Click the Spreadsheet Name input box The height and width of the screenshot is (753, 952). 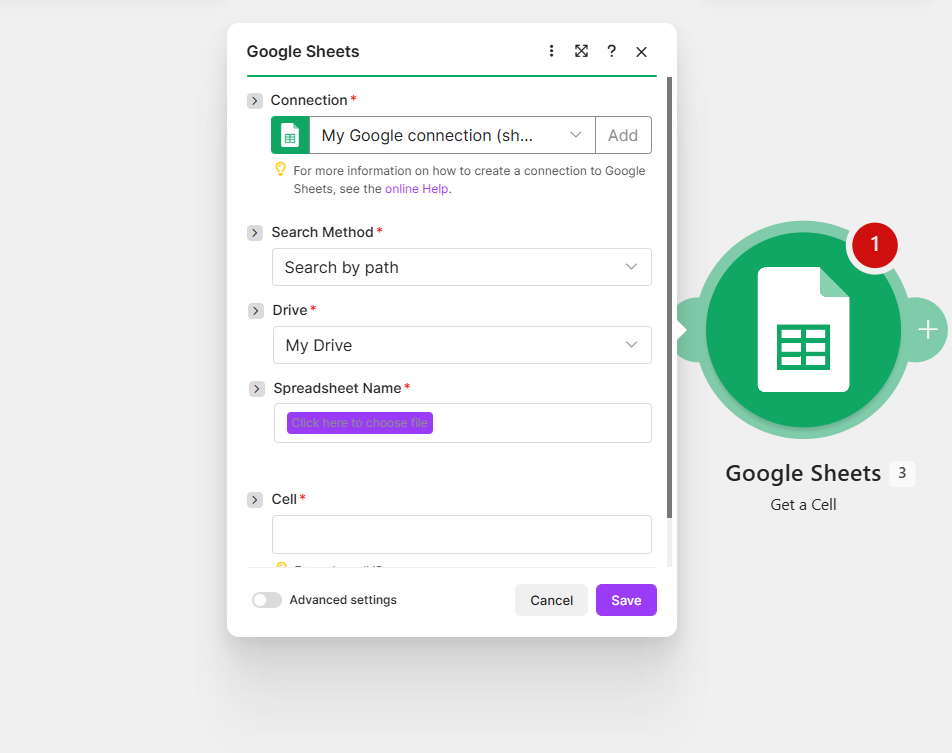click(x=463, y=423)
